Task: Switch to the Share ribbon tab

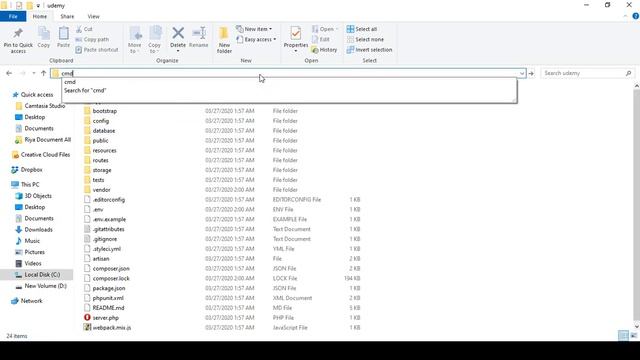Action: [x=67, y=16]
